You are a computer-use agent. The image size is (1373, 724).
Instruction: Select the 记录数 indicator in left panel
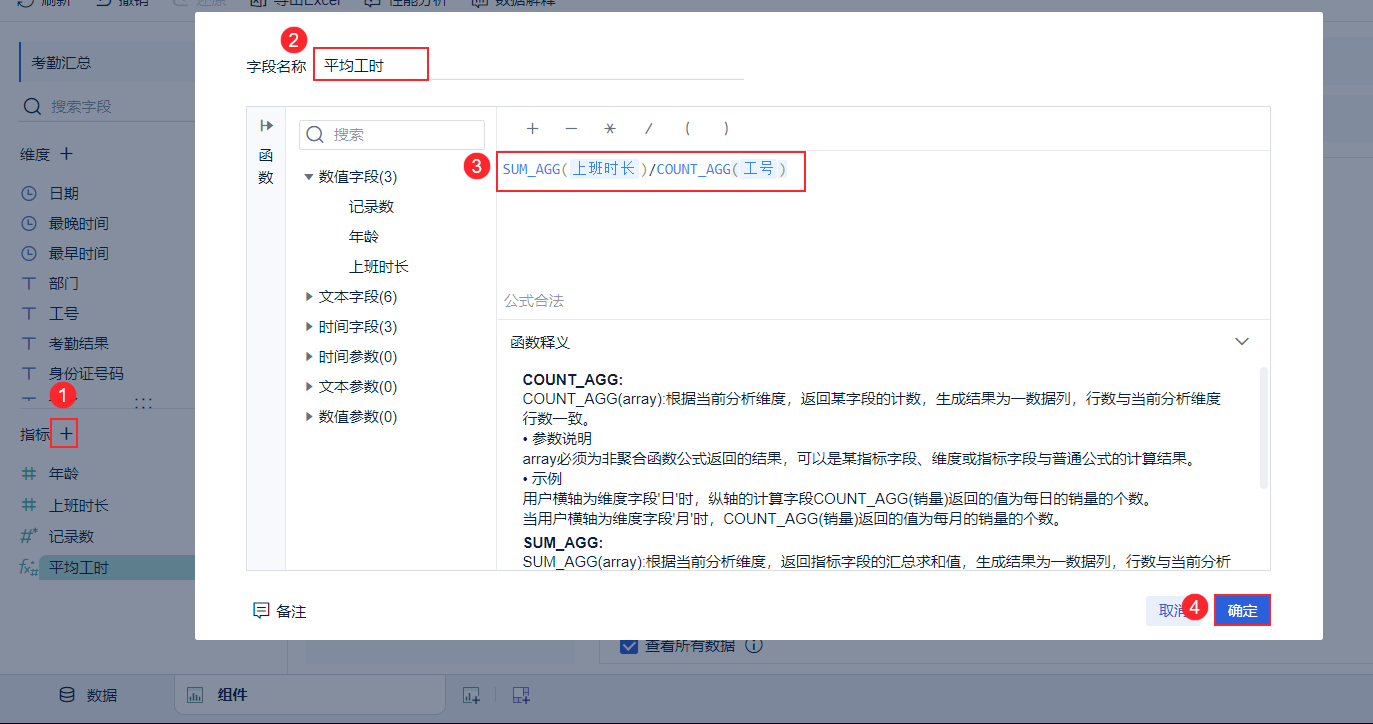tap(71, 536)
